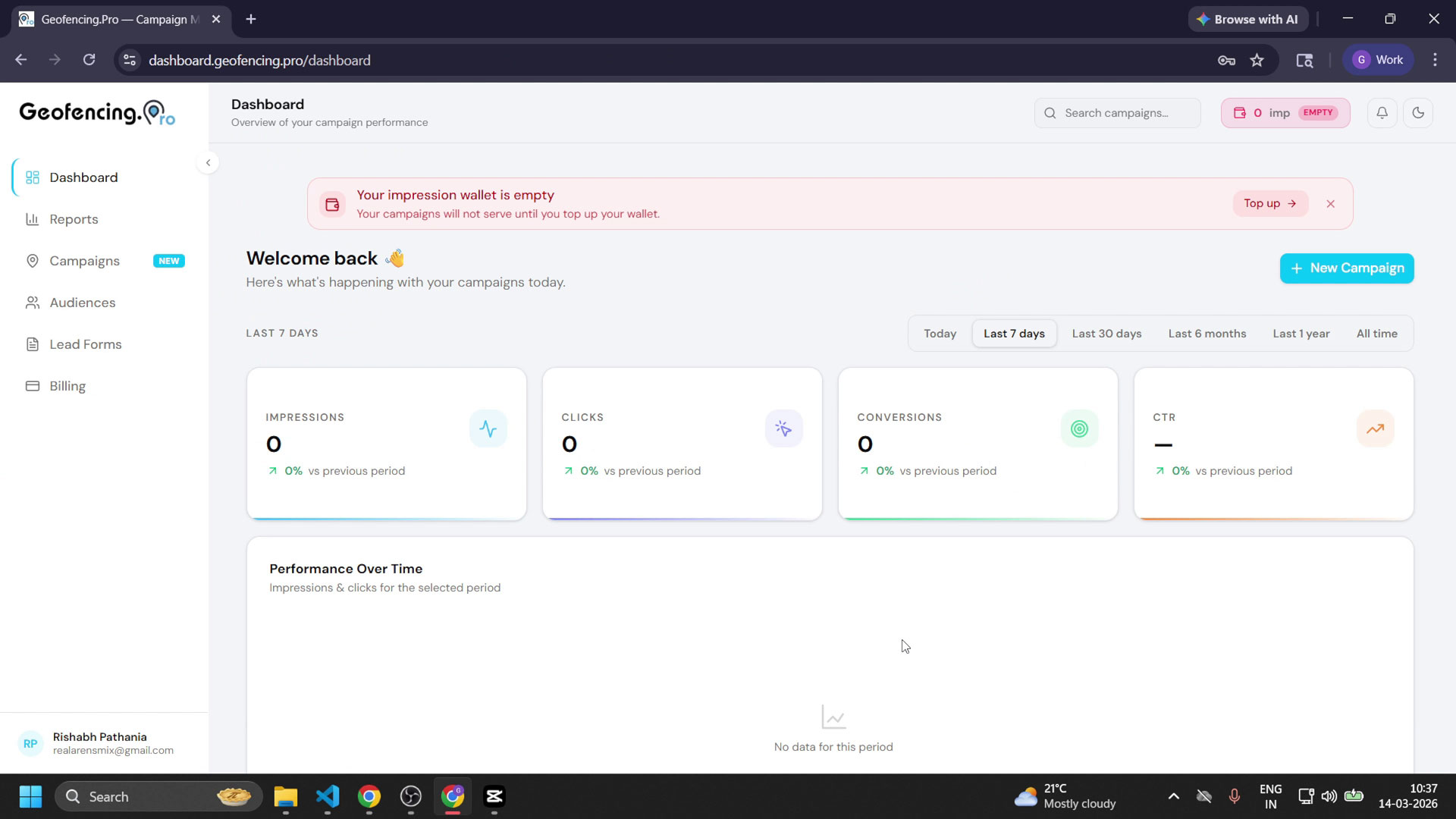Click the Impressions card activity icon
Viewport: 1456px width, 819px height.
[x=488, y=428]
